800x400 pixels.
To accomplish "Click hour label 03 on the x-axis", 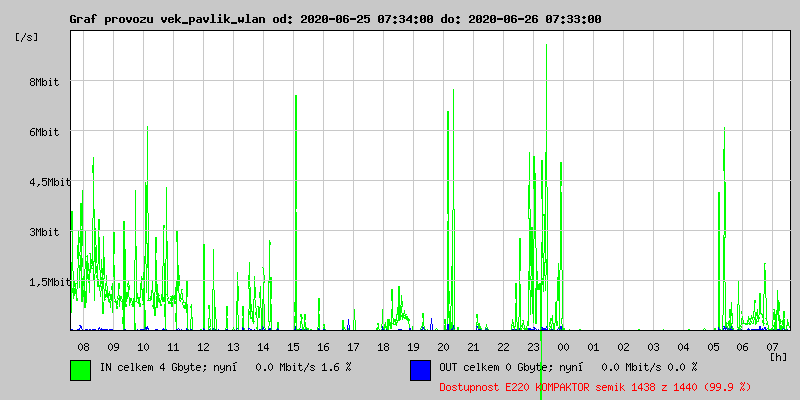I will pos(653,347).
